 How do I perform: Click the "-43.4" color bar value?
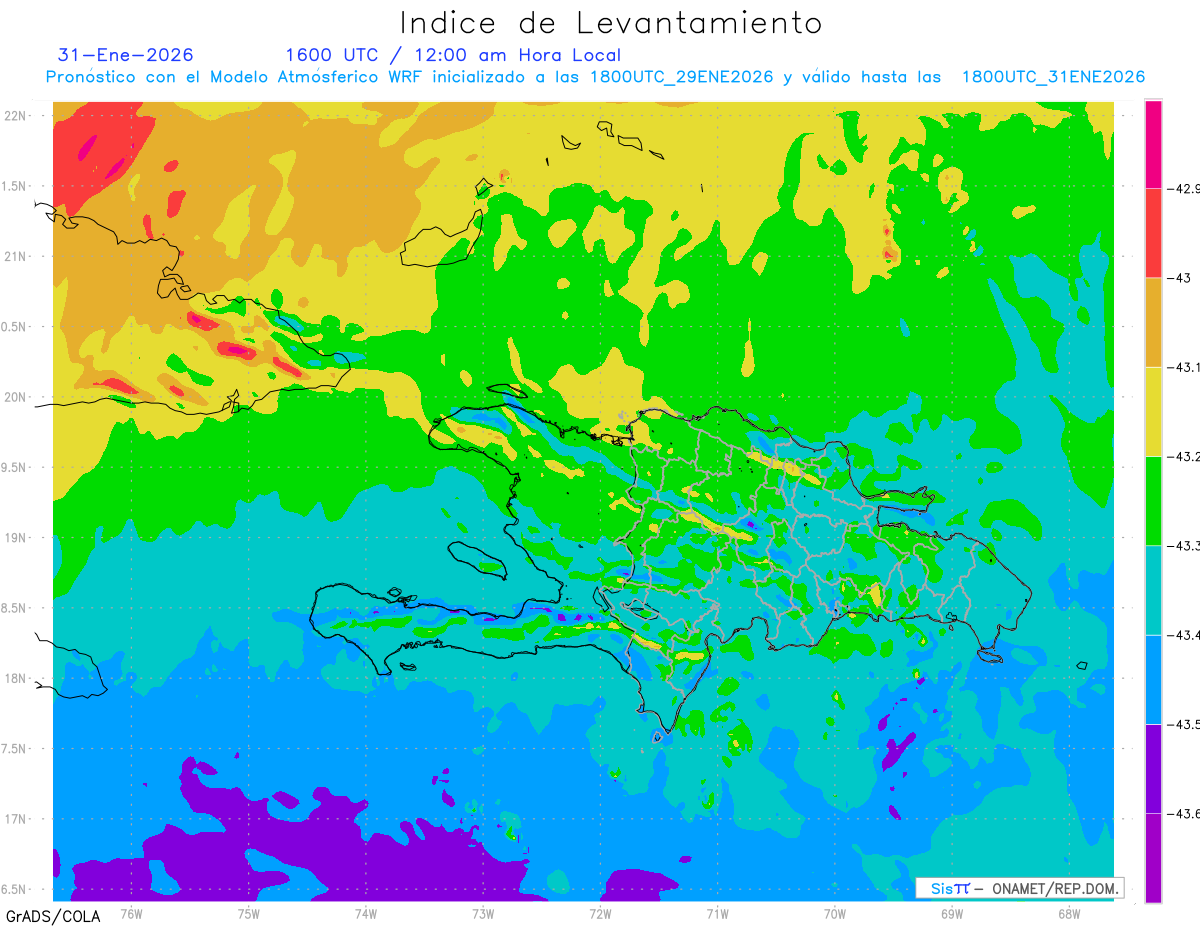pyautogui.click(x=1183, y=635)
